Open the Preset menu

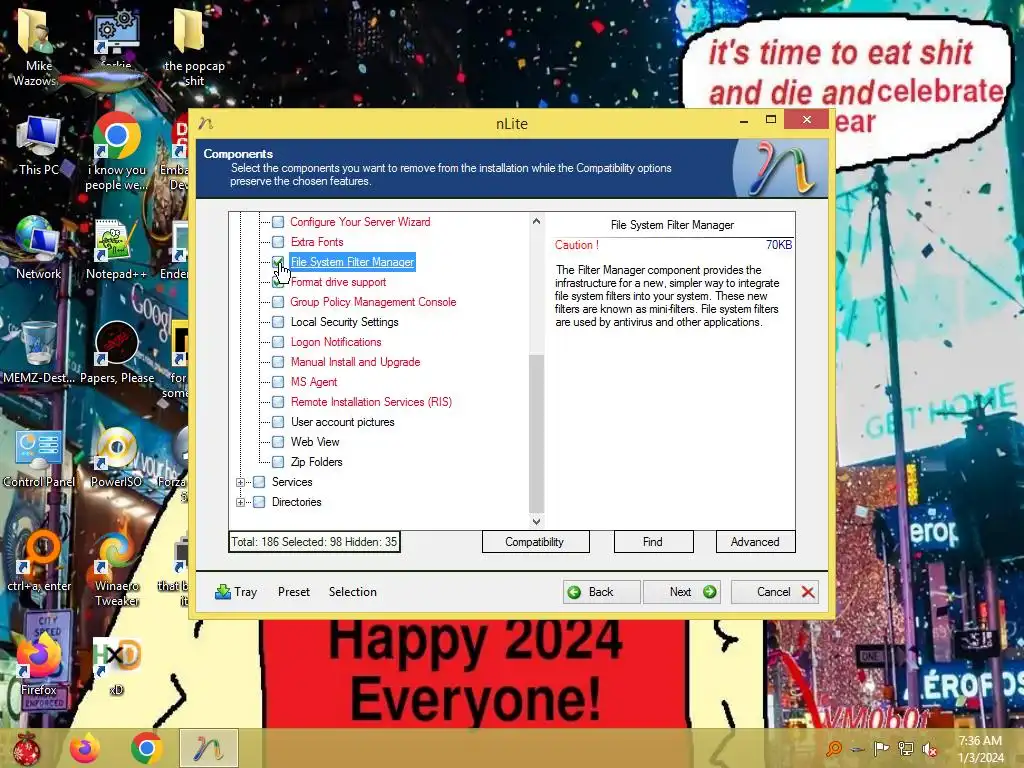[294, 592]
